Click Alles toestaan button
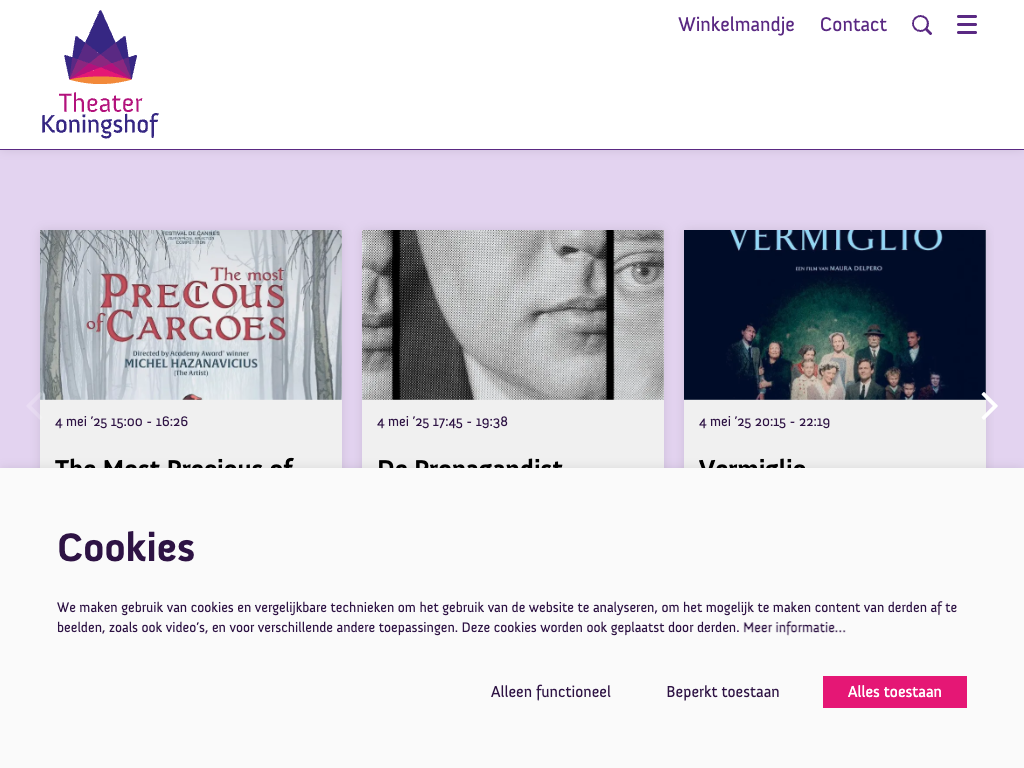This screenshot has width=1024, height=768. [x=895, y=692]
